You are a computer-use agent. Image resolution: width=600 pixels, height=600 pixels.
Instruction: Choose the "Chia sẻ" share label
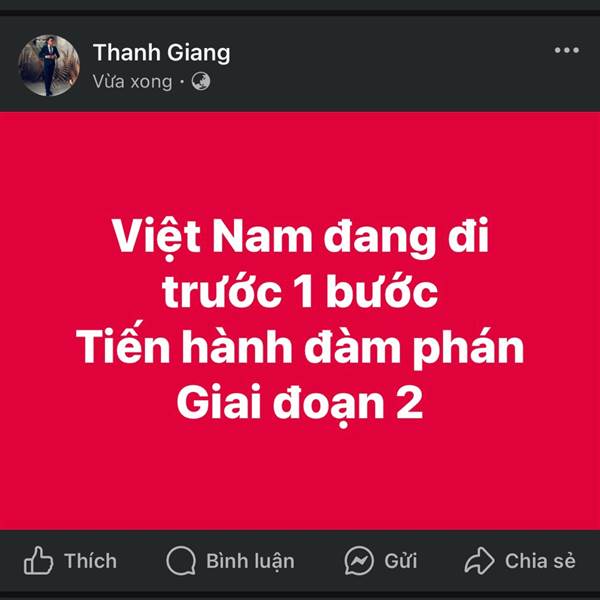tap(540, 561)
